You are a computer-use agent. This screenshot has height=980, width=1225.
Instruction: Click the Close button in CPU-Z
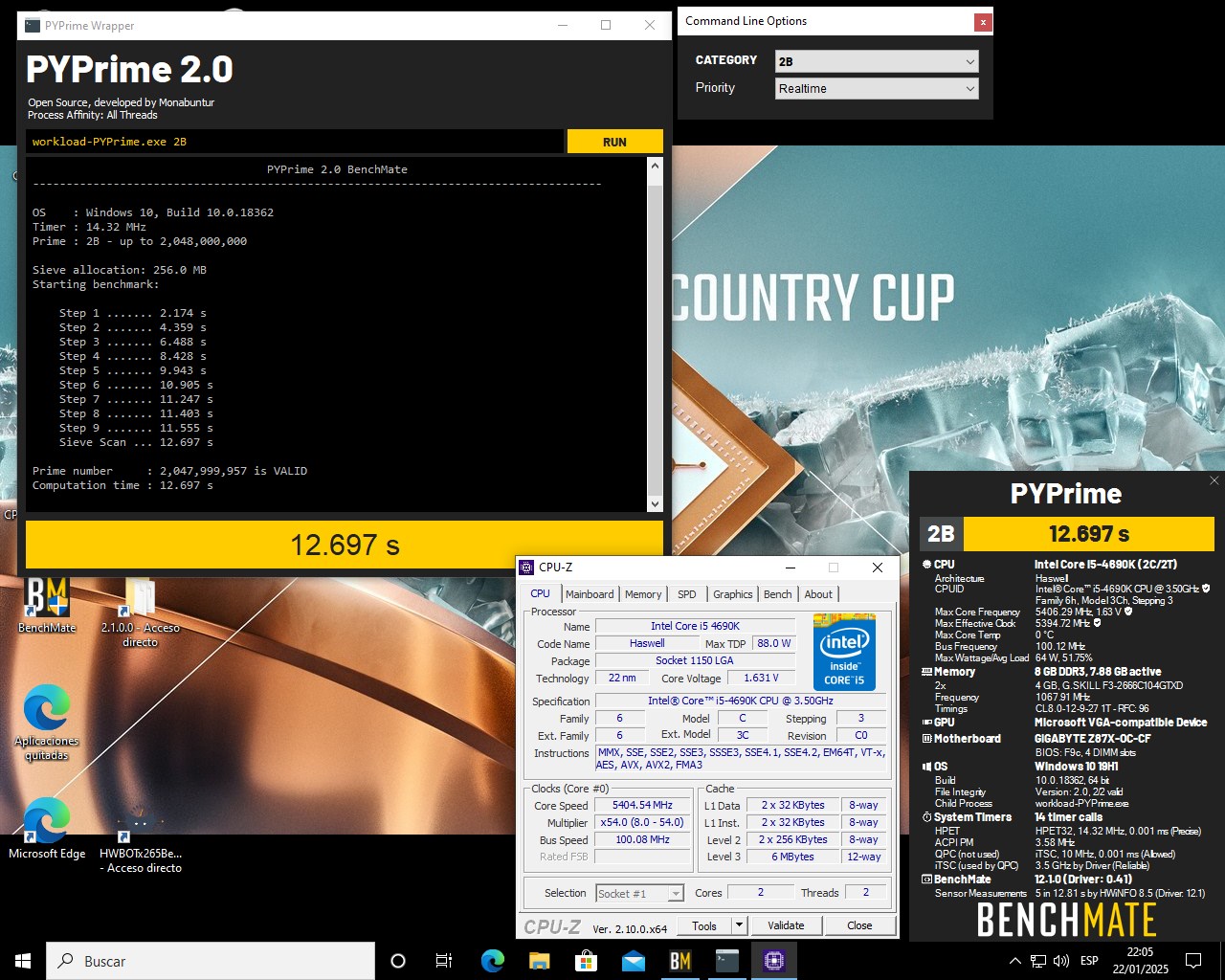(859, 925)
